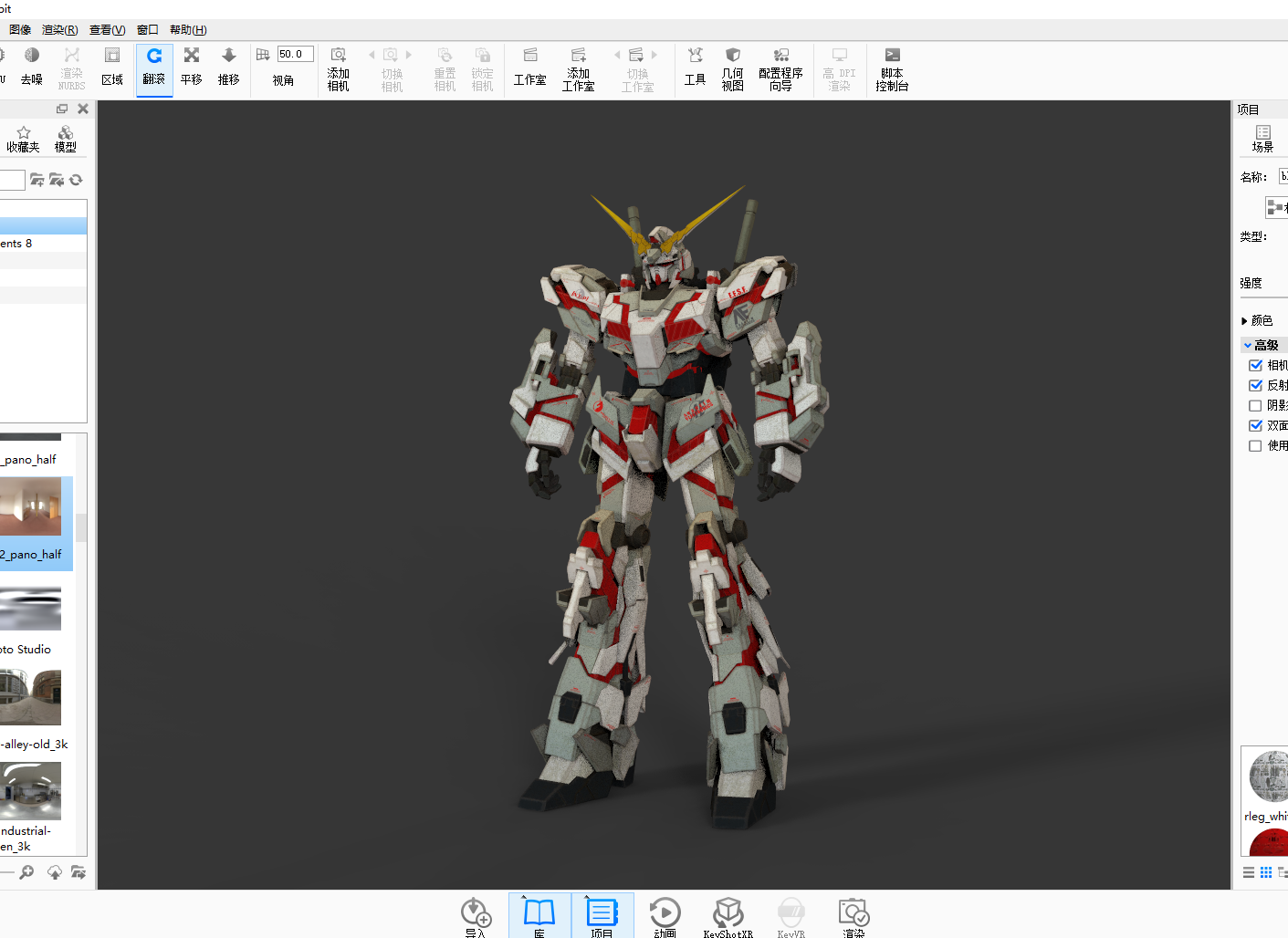Select the 翻滚 tumble camera tool
The image size is (1288, 938).
click(154, 68)
